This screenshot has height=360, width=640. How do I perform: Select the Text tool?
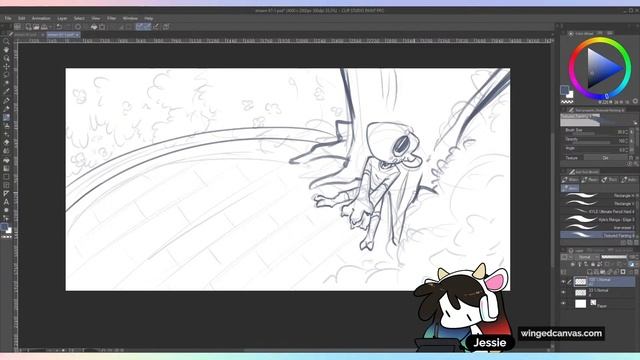6,202
